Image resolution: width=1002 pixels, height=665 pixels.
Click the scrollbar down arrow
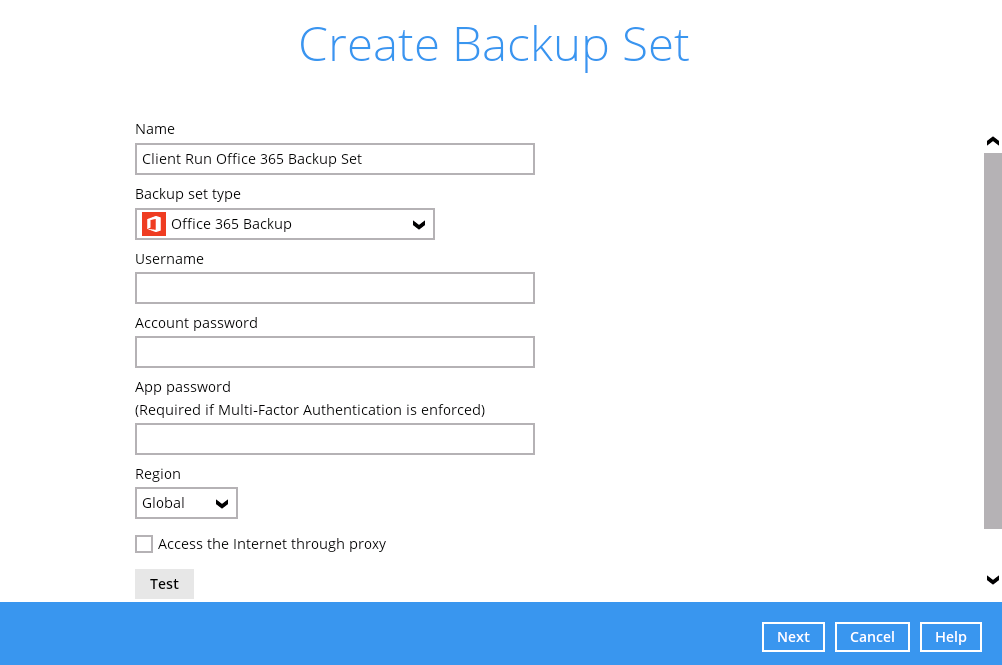click(992, 580)
